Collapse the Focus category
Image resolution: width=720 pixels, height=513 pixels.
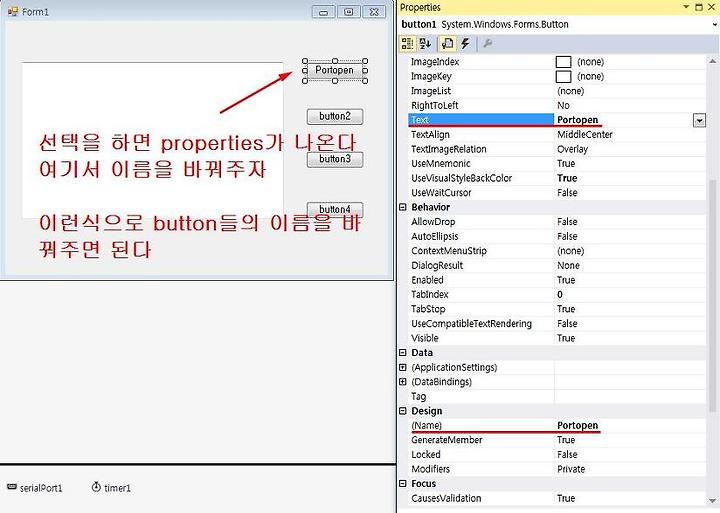pos(403,484)
